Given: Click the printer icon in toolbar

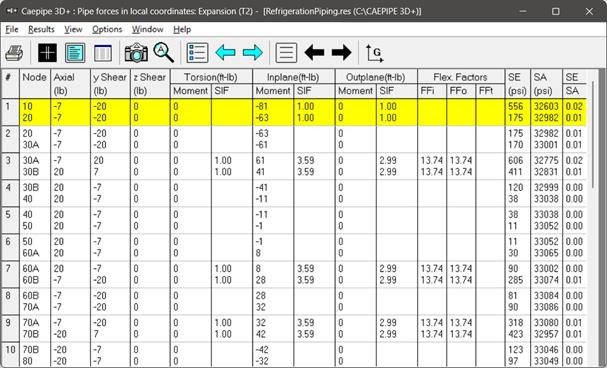Looking at the screenshot, I should [x=14, y=53].
